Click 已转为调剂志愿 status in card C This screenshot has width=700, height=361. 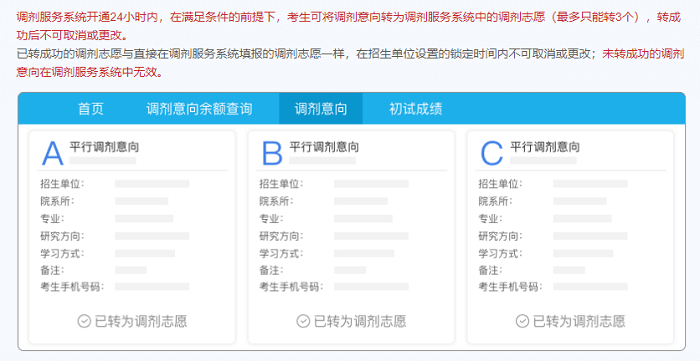579,321
